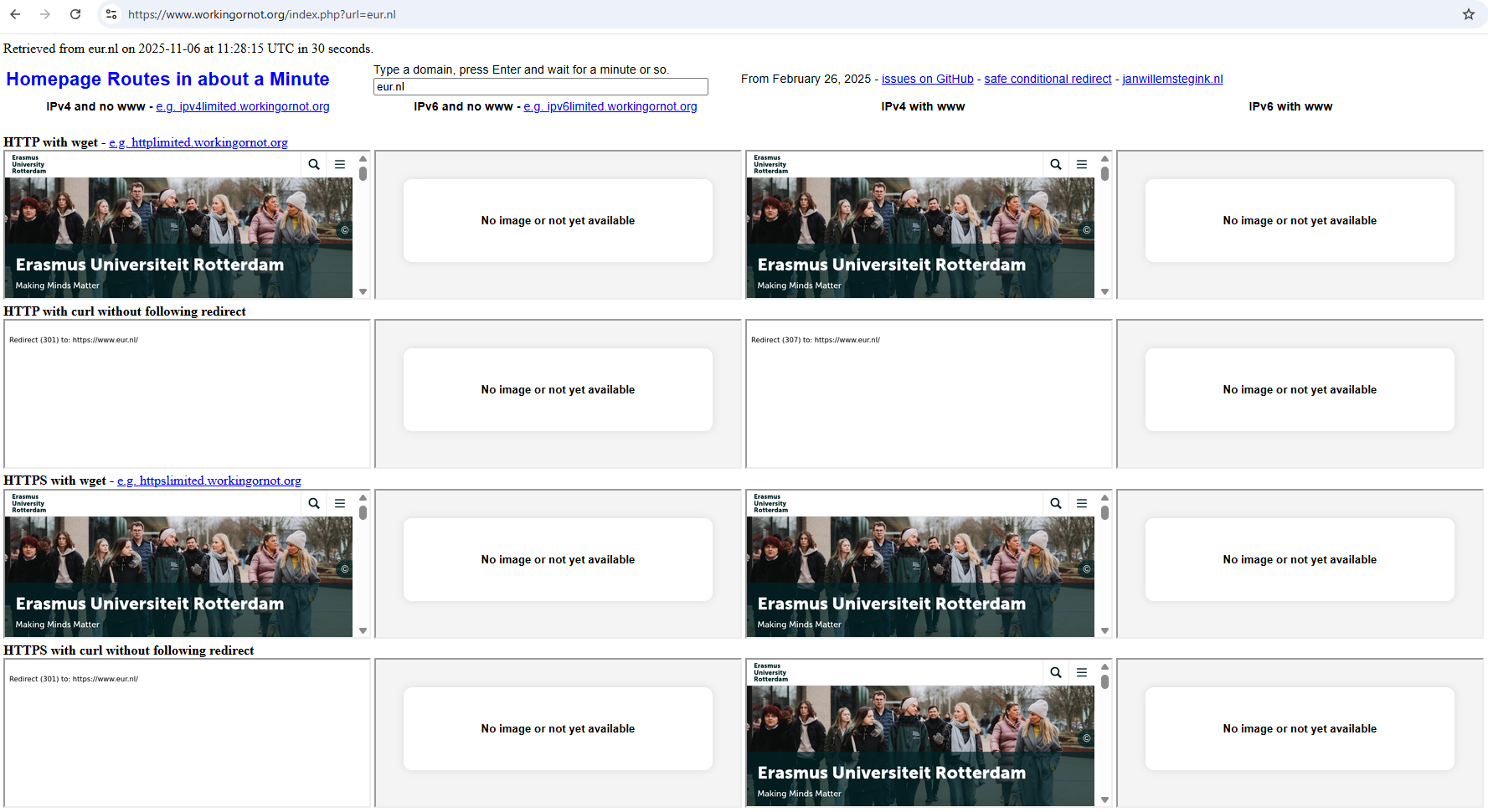Bookmark this page with the star icon

click(x=1468, y=14)
